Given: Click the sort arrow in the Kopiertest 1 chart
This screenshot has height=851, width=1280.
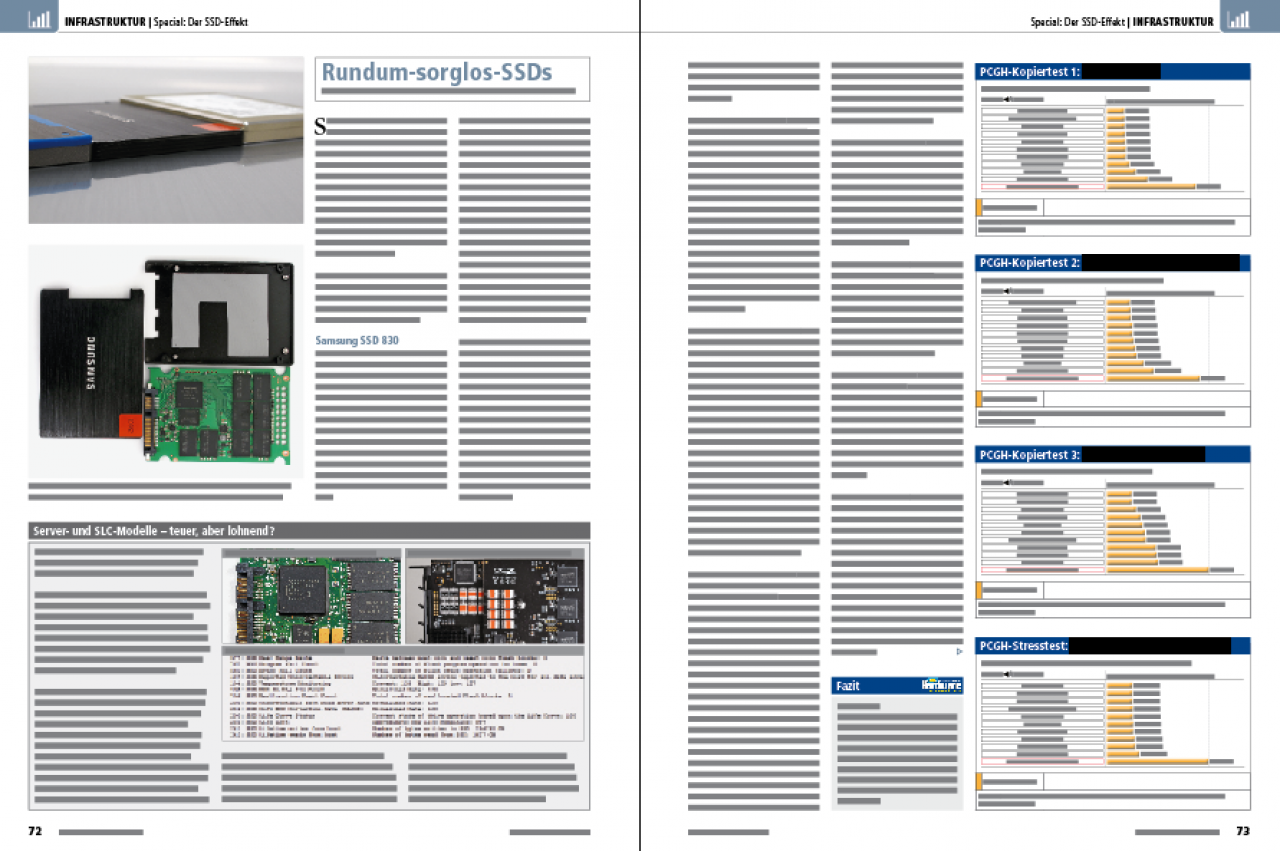Looking at the screenshot, I should point(1006,100).
